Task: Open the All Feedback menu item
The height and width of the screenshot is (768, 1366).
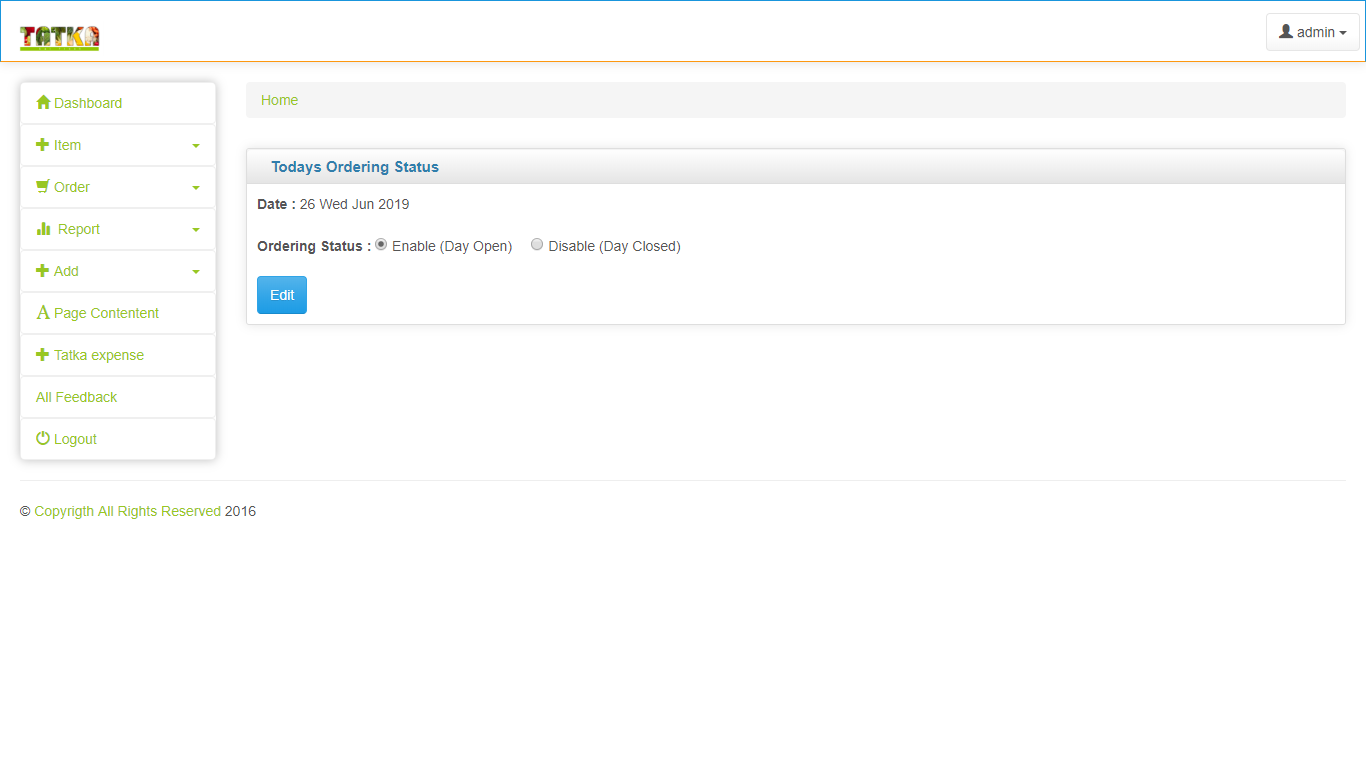Action: pyautogui.click(x=77, y=397)
